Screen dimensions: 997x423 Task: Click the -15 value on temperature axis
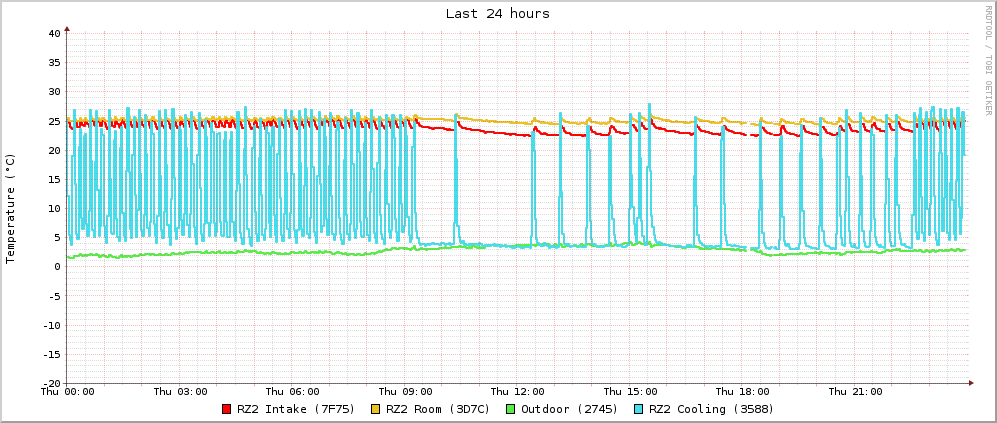click(50, 354)
